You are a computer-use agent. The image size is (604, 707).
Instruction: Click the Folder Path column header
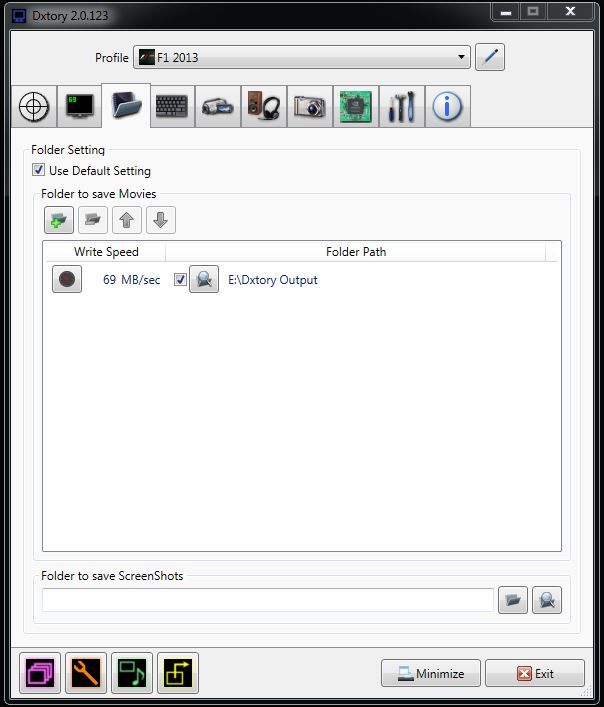pyautogui.click(x=356, y=252)
